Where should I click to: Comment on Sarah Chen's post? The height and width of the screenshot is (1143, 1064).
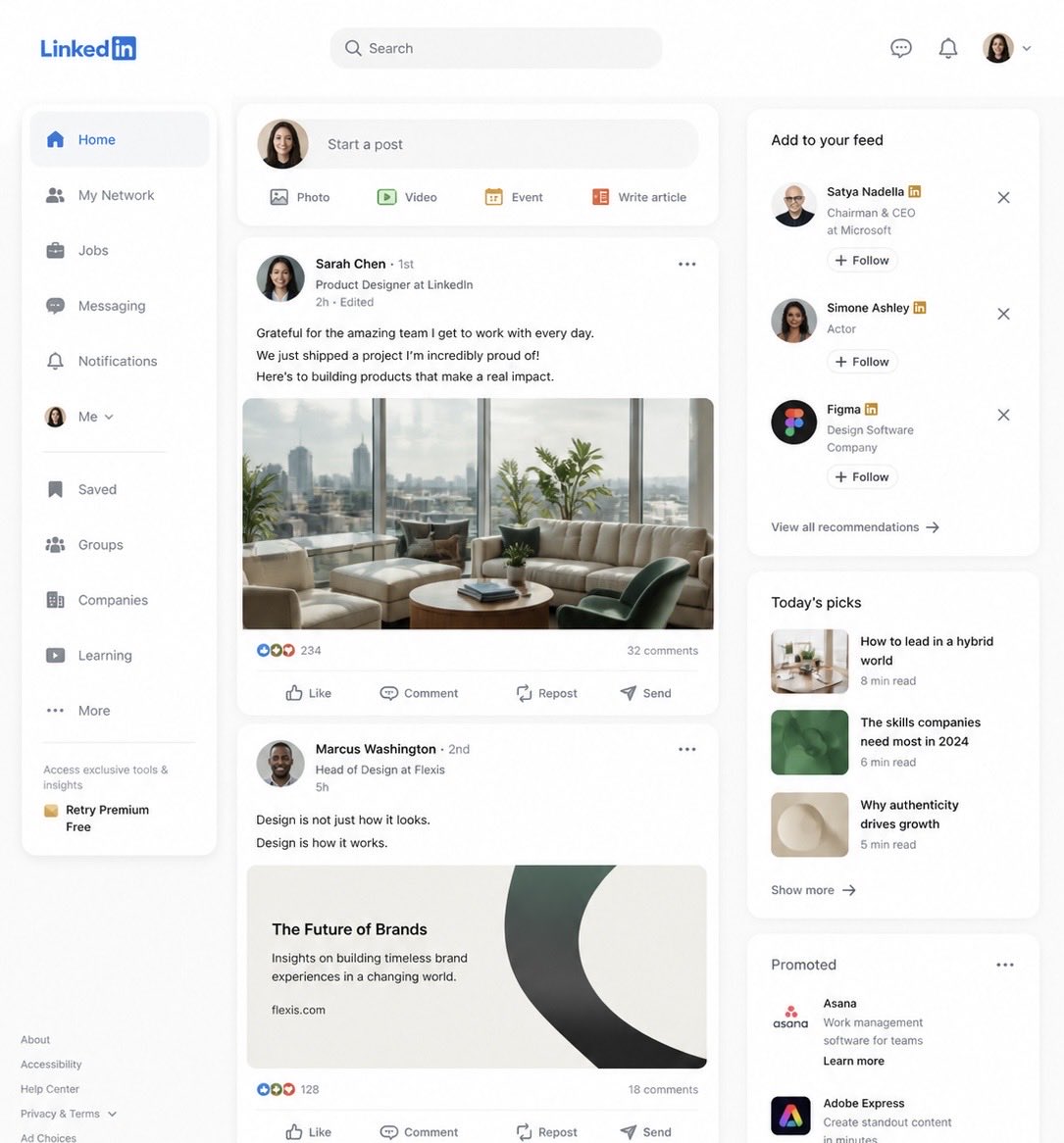click(420, 693)
